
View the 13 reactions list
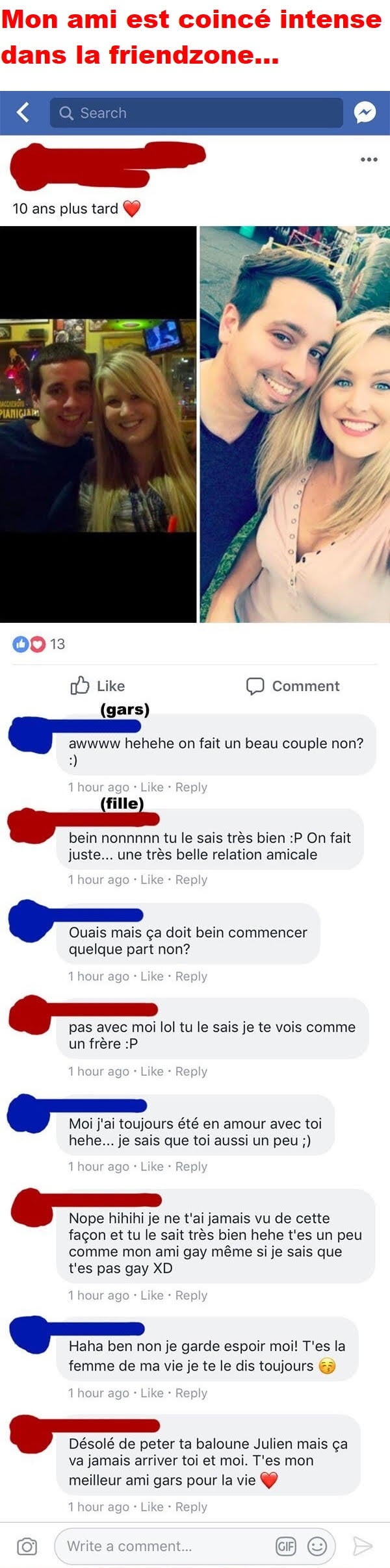(39, 644)
